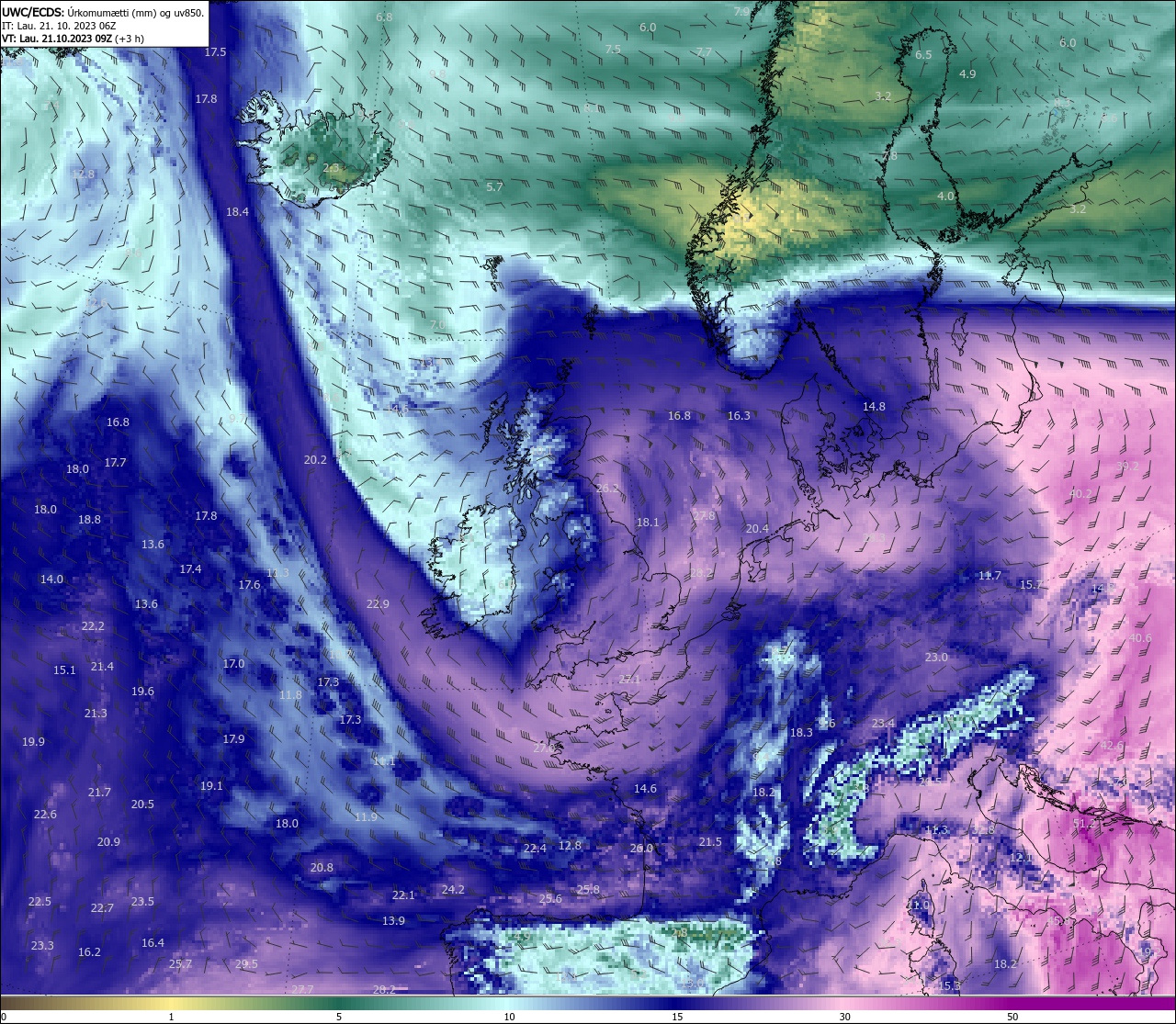The image size is (1176, 1024).
Task: Click the 22.1 map value
Action: click(x=403, y=895)
